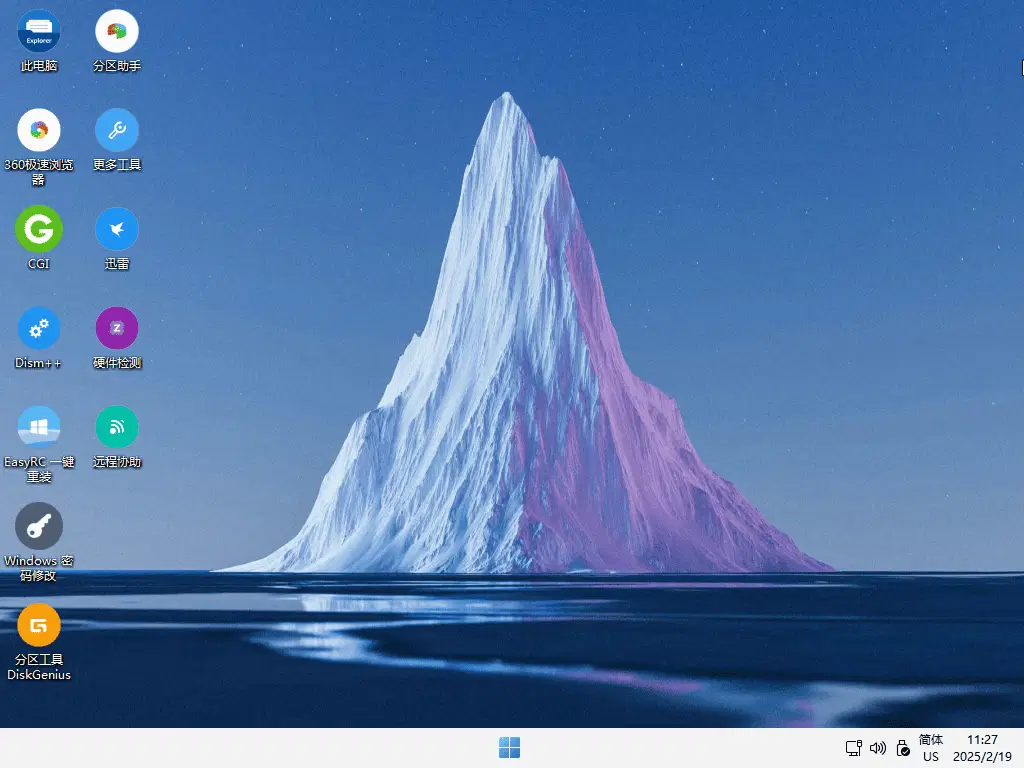This screenshot has height=768, width=1024.
Task: Start the 远程协助 remote assistance app
Action: click(x=116, y=428)
